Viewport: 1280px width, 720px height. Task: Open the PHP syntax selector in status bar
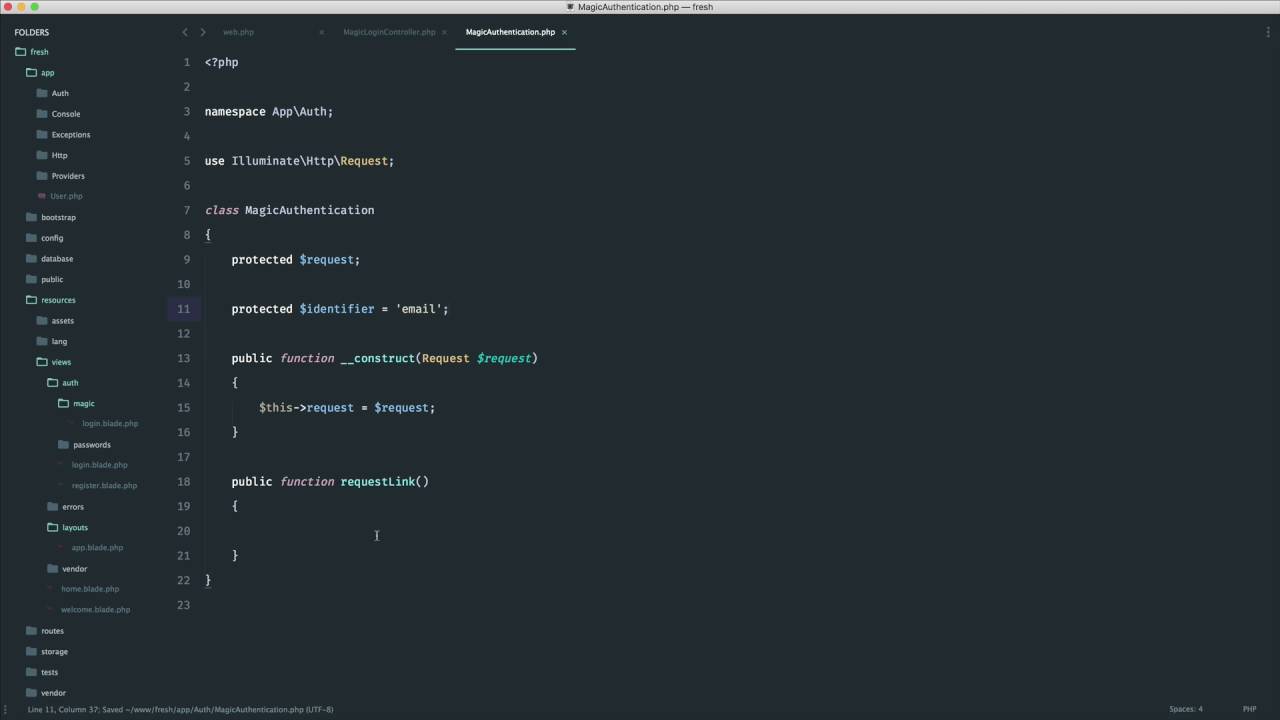[x=1249, y=709]
